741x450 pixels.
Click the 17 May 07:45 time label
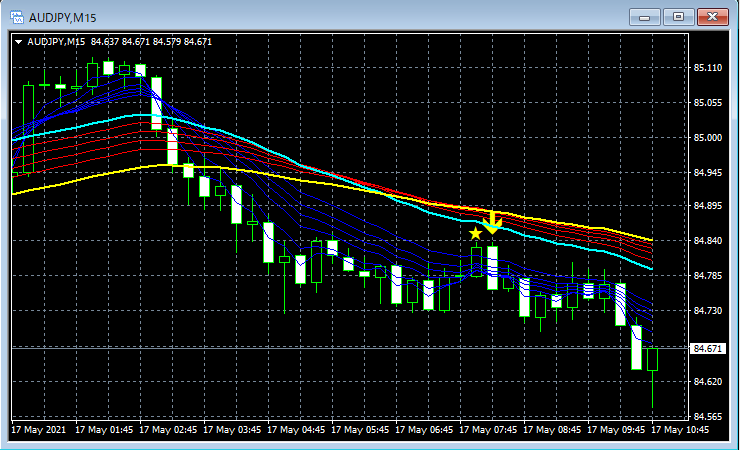tap(488, 431)
